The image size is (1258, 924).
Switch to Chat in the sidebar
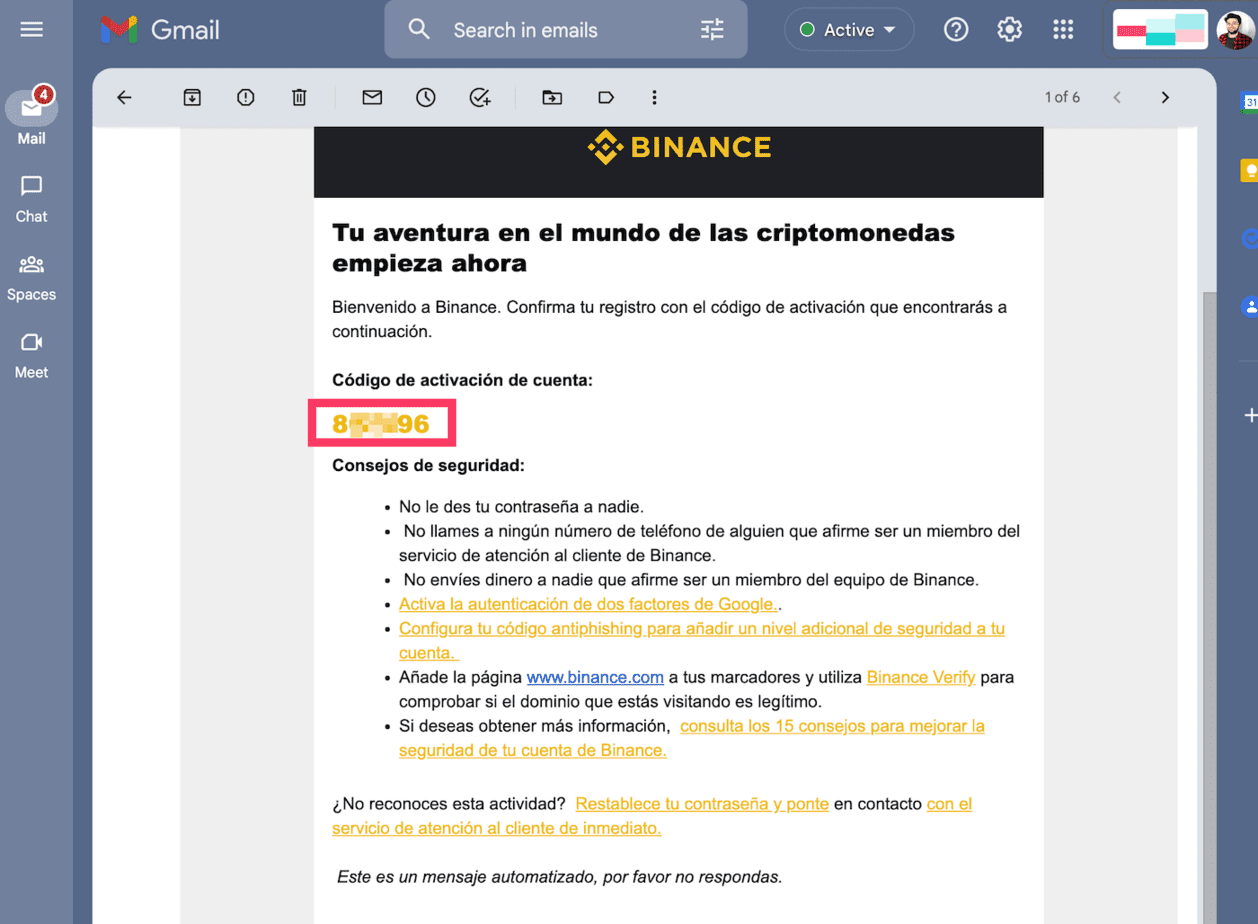coord(32,199)
